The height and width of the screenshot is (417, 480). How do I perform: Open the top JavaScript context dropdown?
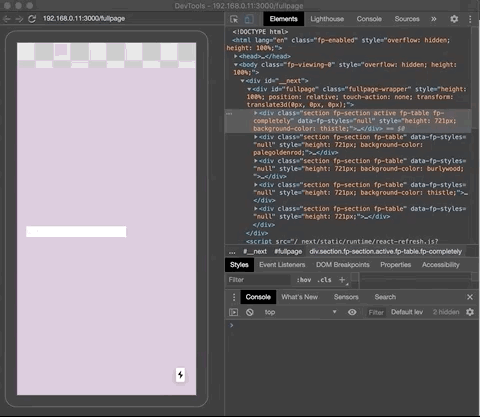(x=300, y=312)
